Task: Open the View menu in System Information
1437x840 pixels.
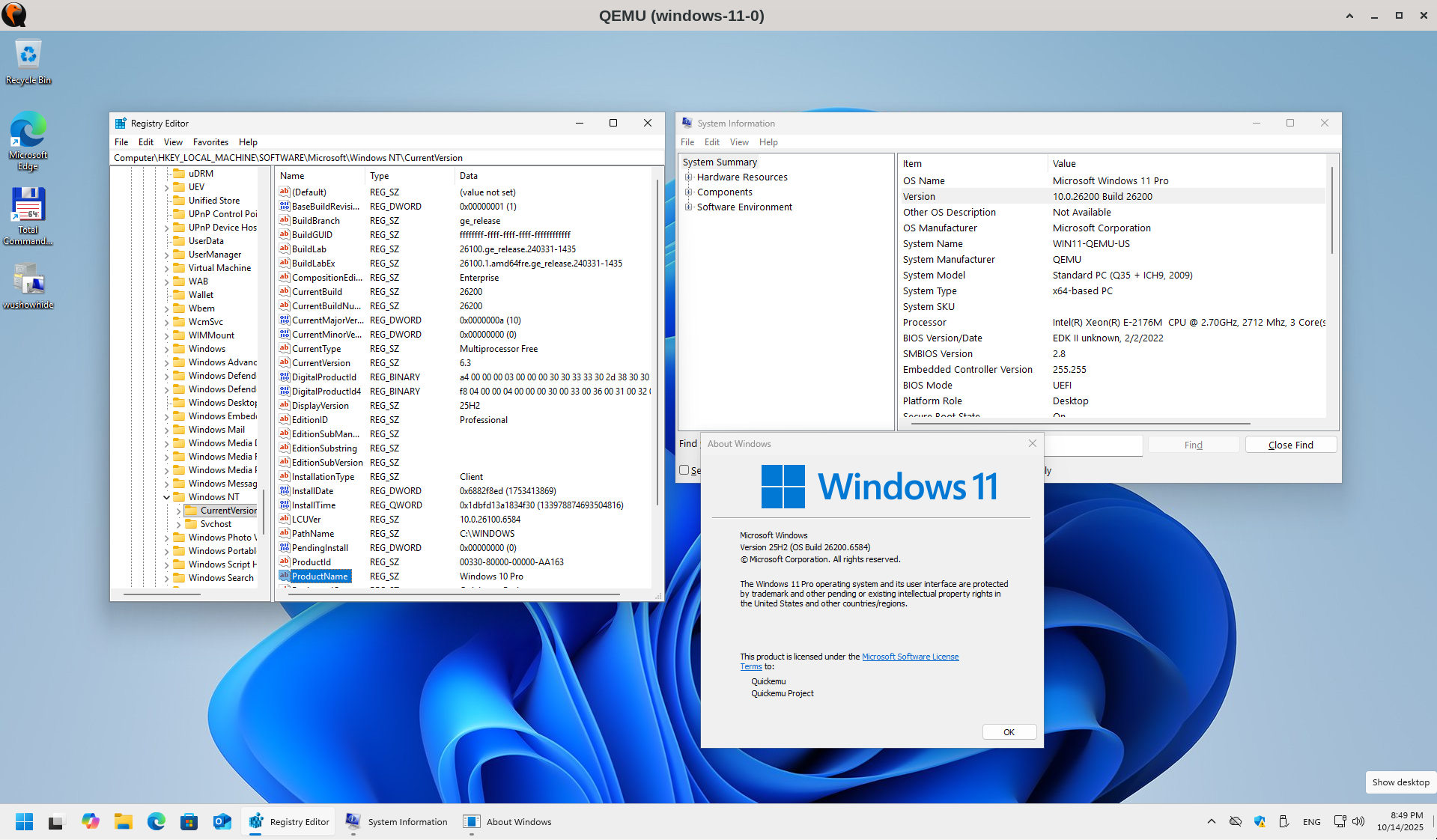Action: tap(739, 142)
